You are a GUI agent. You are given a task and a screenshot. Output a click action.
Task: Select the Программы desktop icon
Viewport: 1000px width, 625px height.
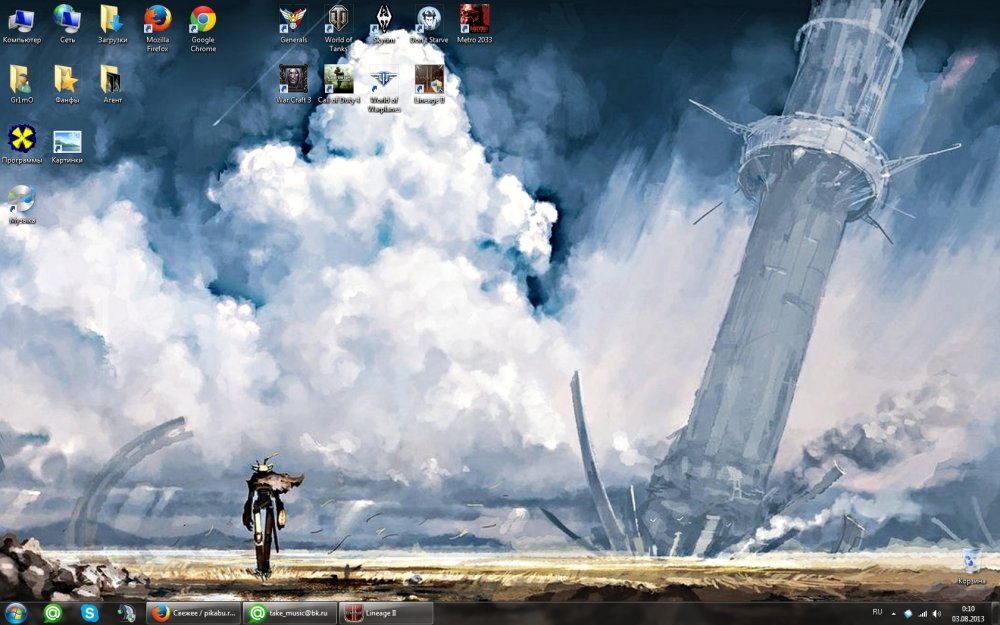[22, 145]
